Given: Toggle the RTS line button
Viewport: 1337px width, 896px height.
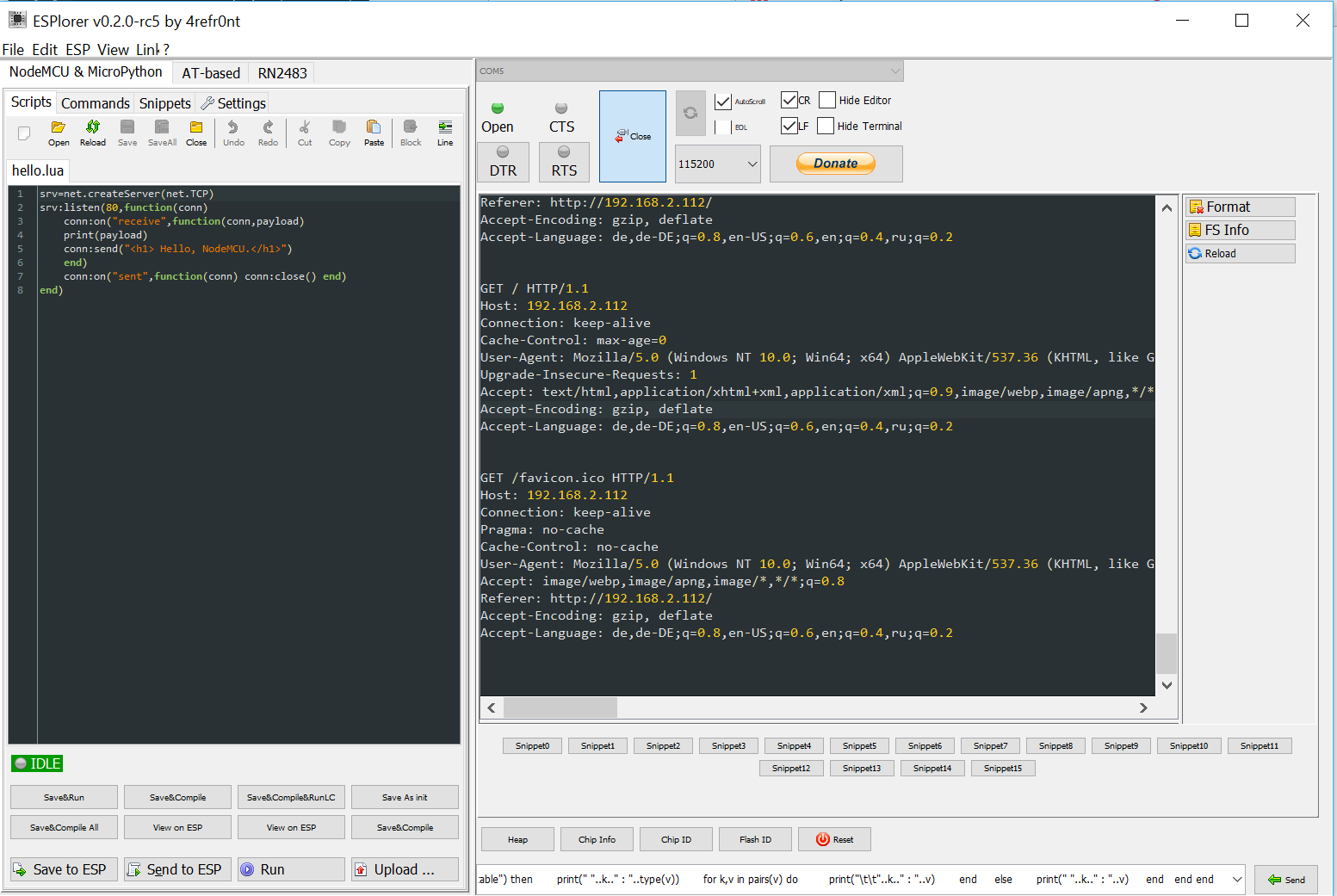Looking at the screenshot, I should [564, 162].
